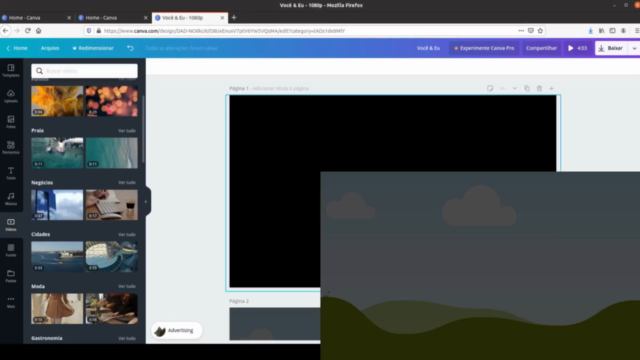Open the Música sidebar panel
Viewport: 640px width, 360px height.
coord(11,199)
